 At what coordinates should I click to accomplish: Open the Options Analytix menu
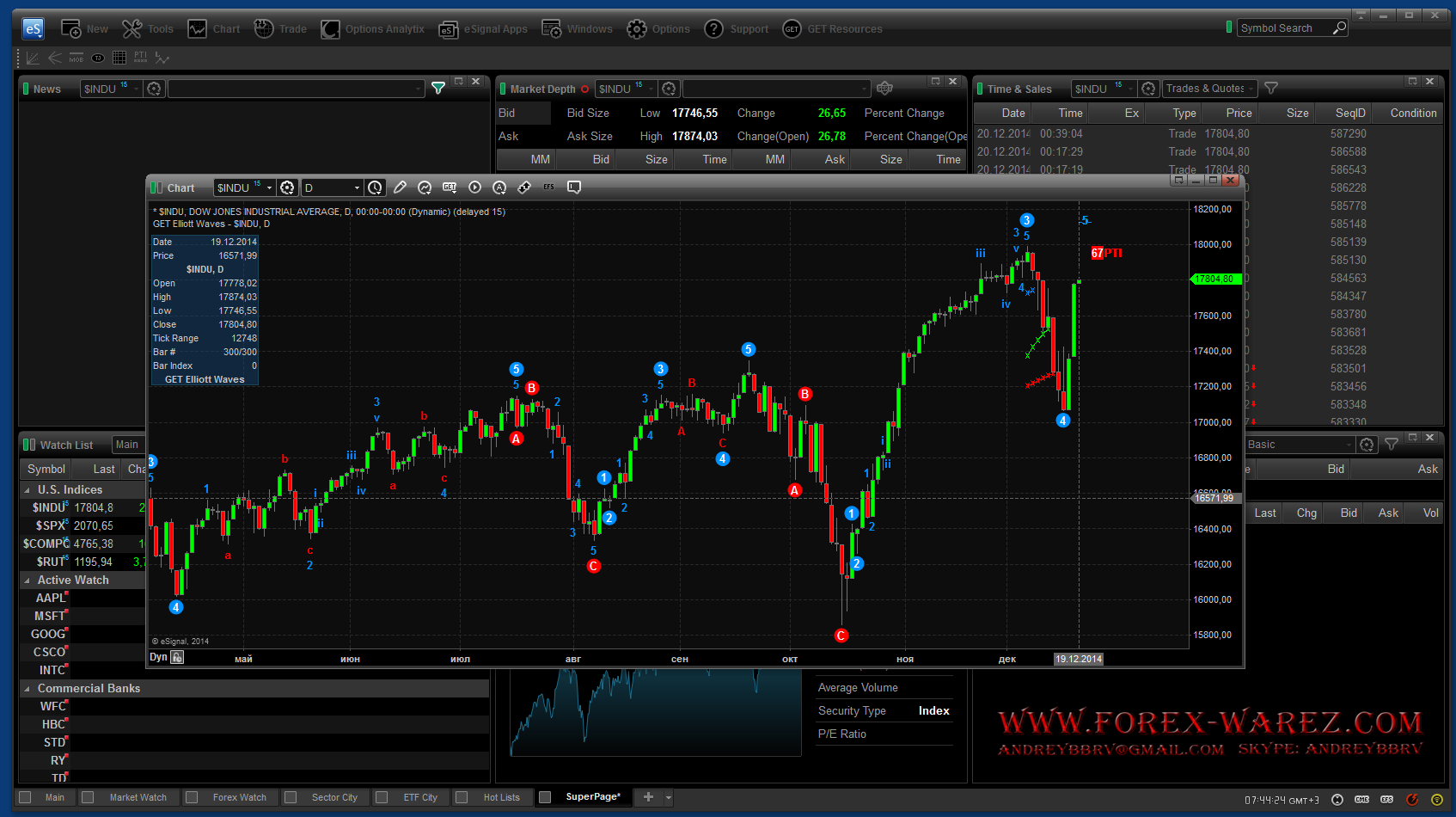(373, 29)
